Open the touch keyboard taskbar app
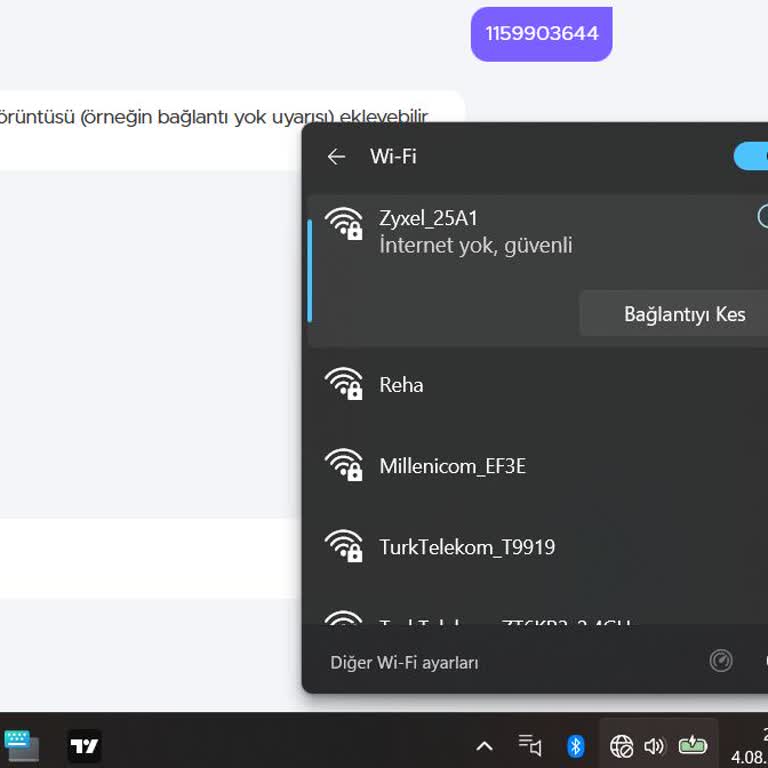 (x=21, y=746)
